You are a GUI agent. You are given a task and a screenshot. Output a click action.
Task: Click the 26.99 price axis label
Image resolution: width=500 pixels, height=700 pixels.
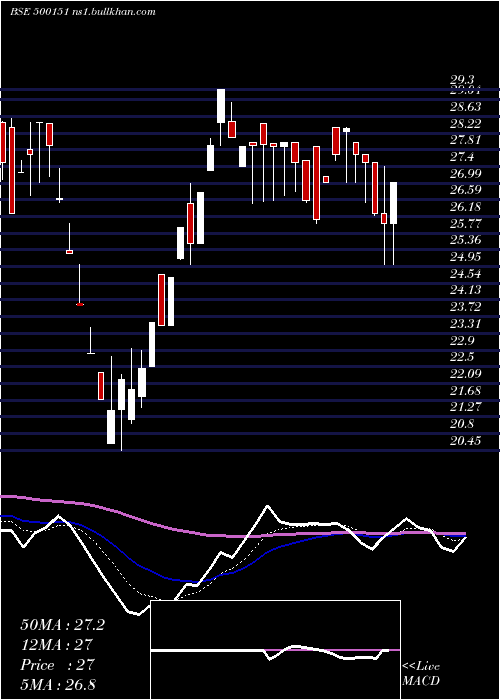click(x=465, y=174)
